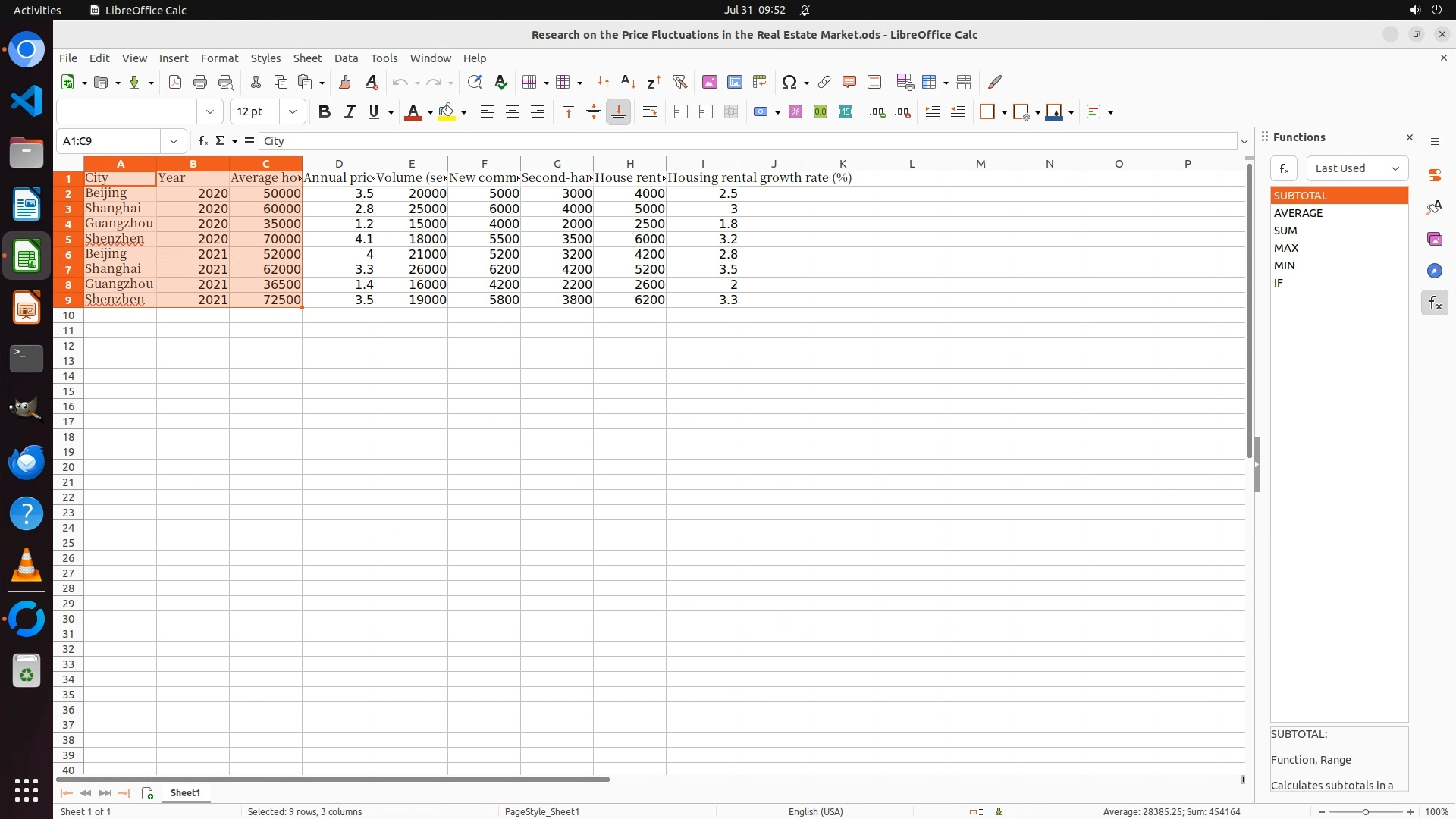Toggle Wrap Text button
The width and height of the screenshot is (1456, 819).
[x=650, y=112]
